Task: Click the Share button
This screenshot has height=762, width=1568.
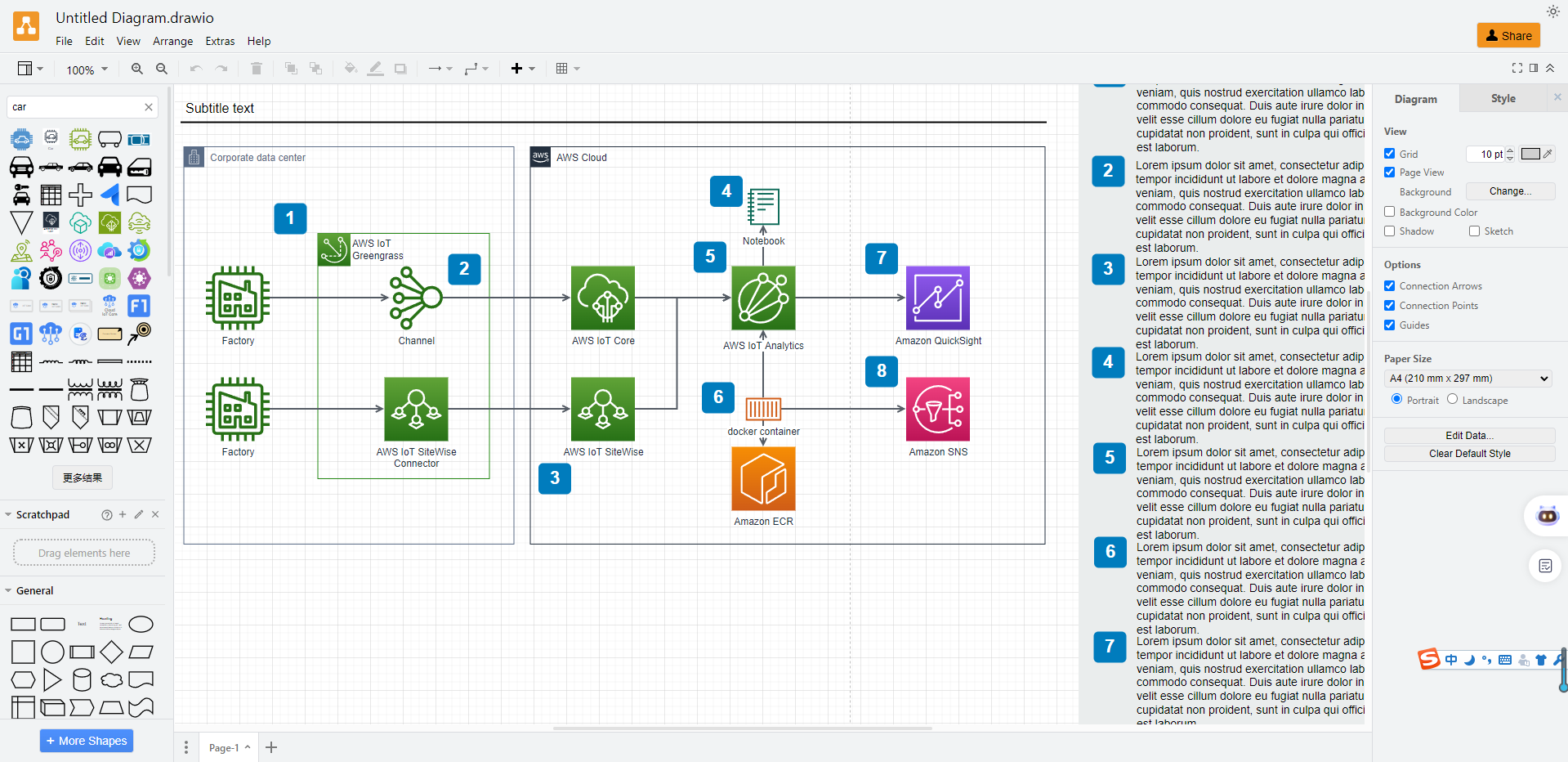Action: pos(1508,35)
